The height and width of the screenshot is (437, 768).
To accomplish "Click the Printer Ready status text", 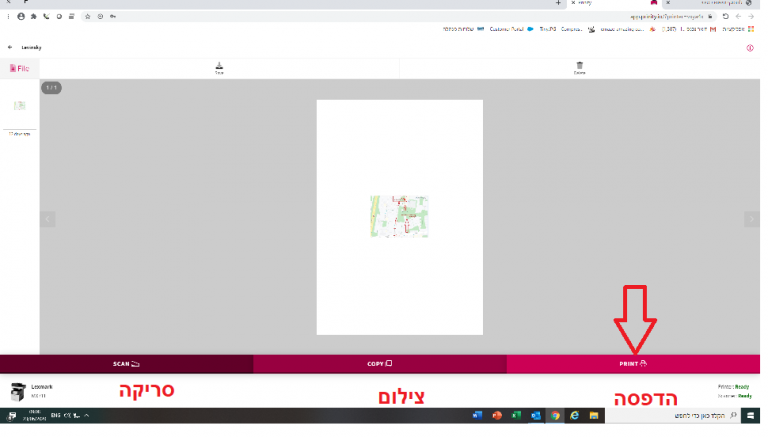I will coord(734,387).
